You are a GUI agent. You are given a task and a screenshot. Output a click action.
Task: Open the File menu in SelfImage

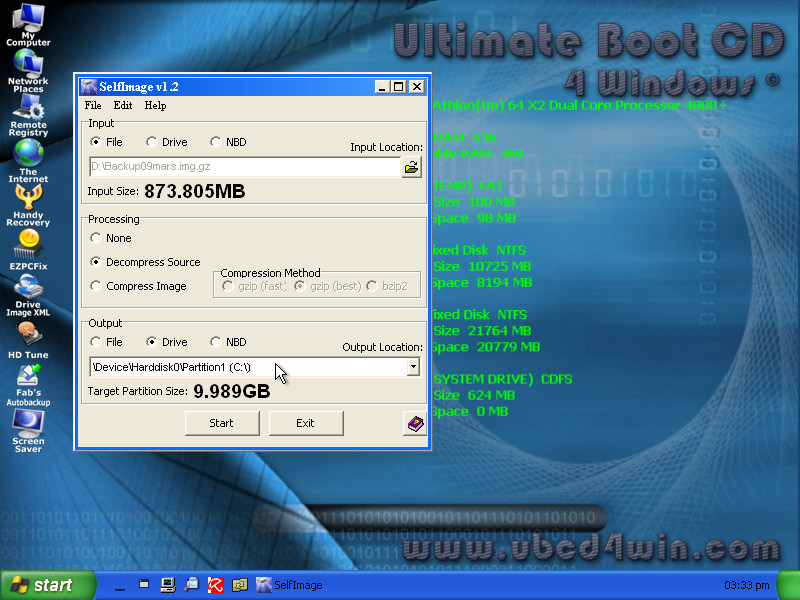93,106
